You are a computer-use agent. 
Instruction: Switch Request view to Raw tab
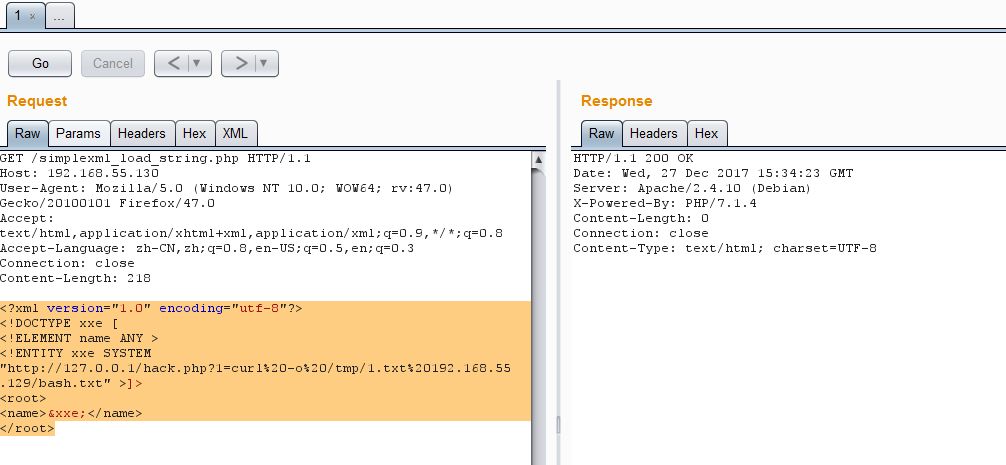pos(28,133)
